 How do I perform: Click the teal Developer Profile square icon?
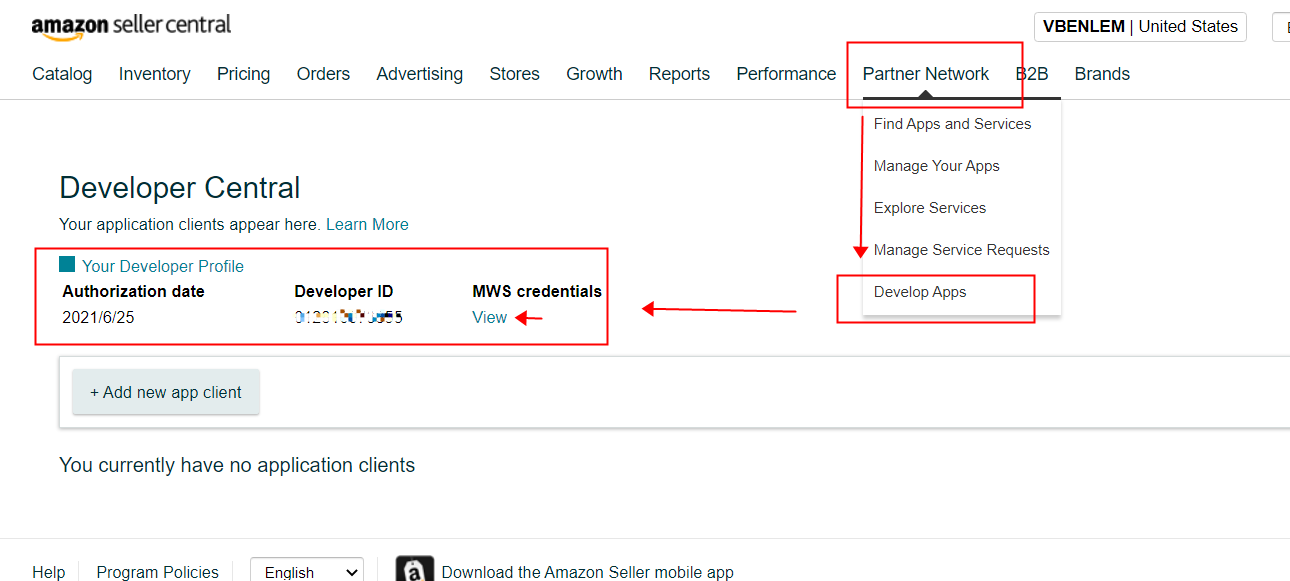tap(67, 265)
